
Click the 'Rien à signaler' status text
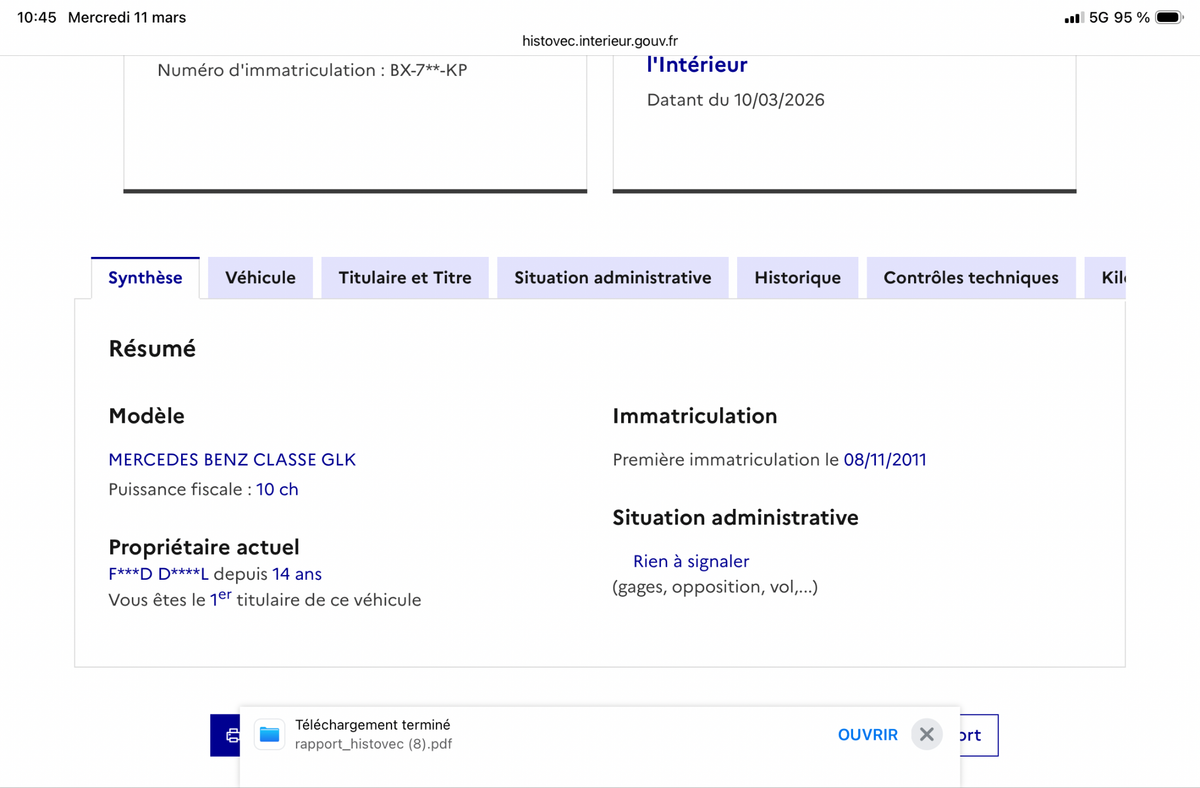coord(690,562)
